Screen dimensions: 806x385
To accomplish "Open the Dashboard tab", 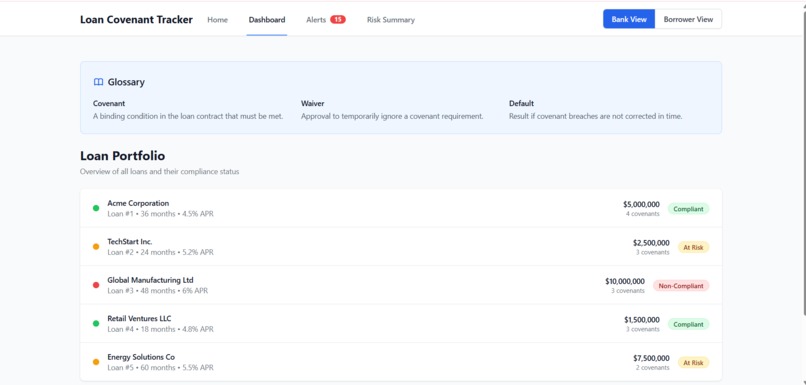I will point(267,20).
